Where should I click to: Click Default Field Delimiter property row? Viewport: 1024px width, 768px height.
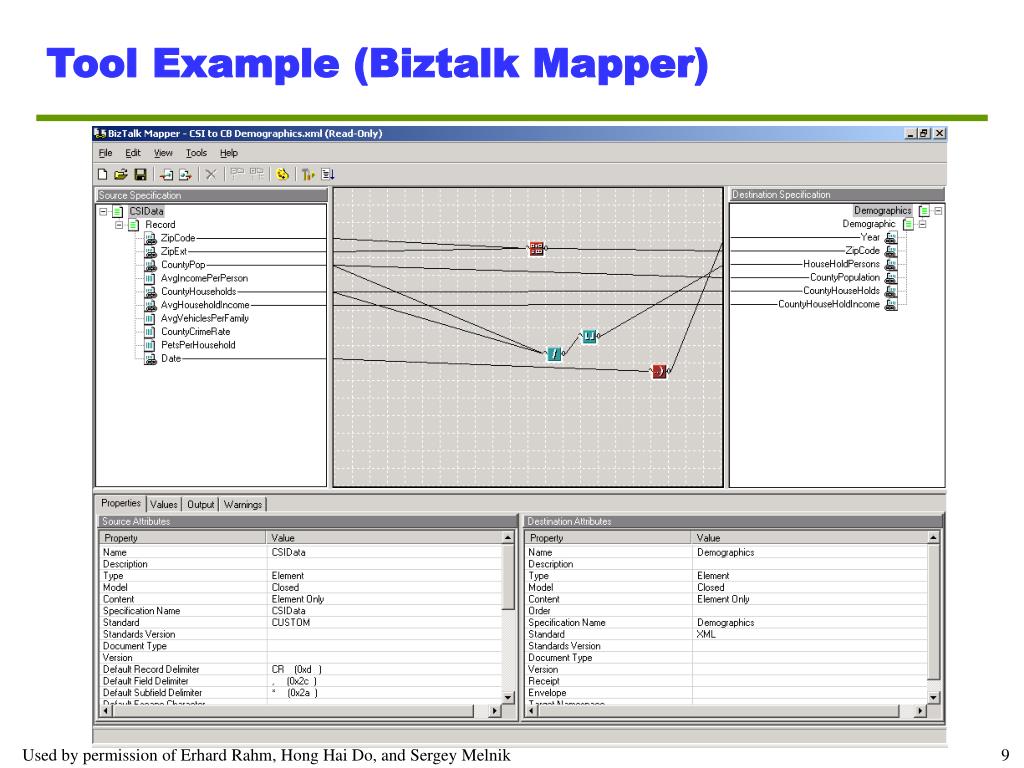pyautogui.click(x=300, y=681)
